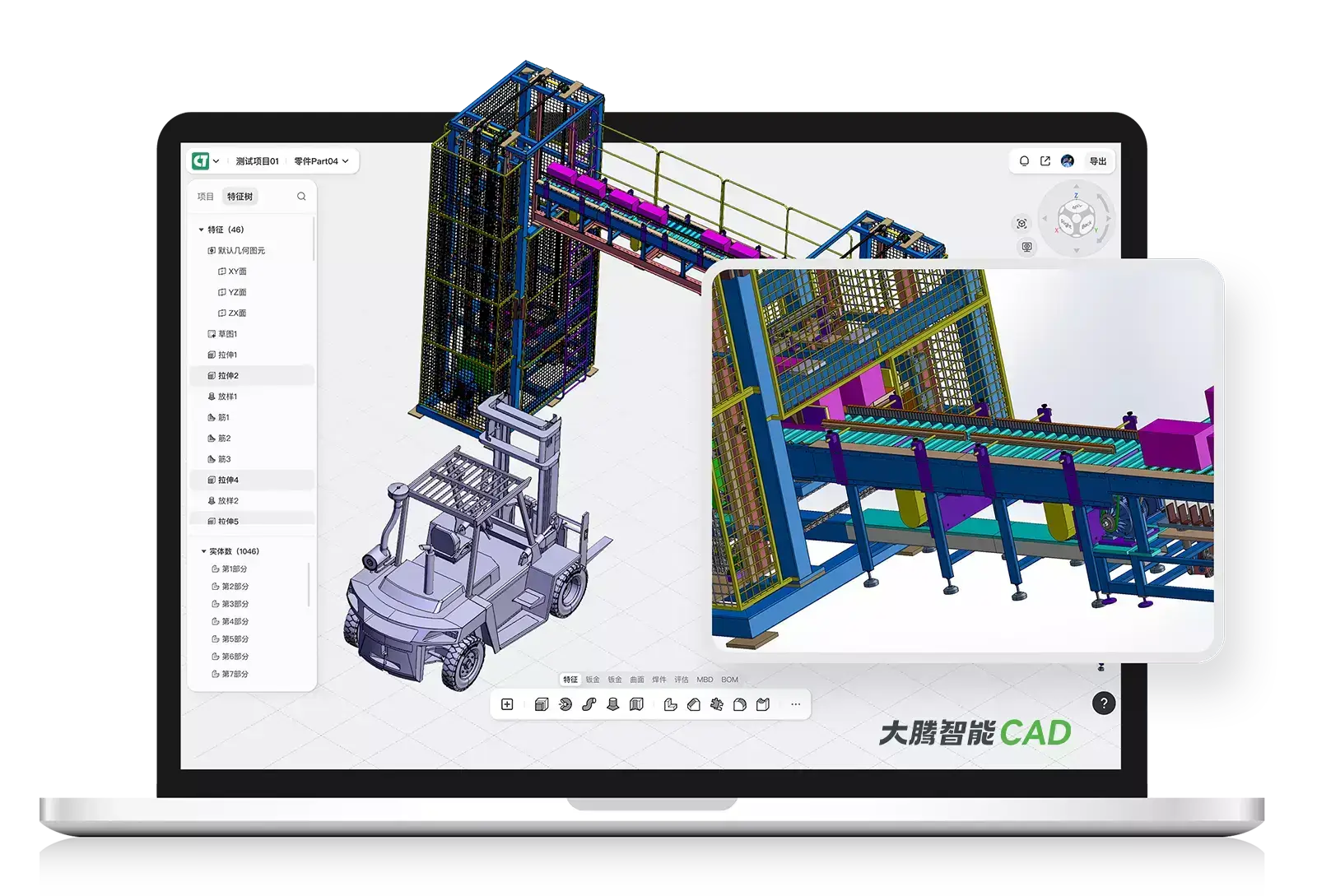Viewport: 1317px width, 896px height.
Task: Collapse the 实体数 (1046) section
Action: [203, 551]
